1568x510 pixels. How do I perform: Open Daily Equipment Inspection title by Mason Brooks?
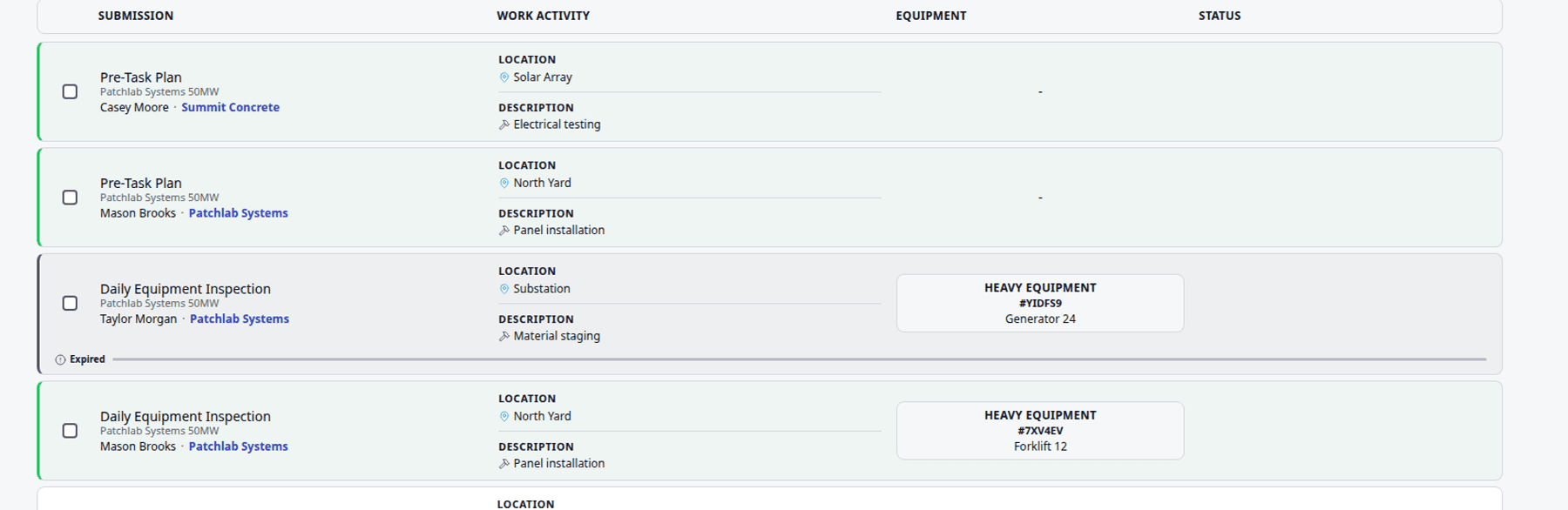point(185,417)
